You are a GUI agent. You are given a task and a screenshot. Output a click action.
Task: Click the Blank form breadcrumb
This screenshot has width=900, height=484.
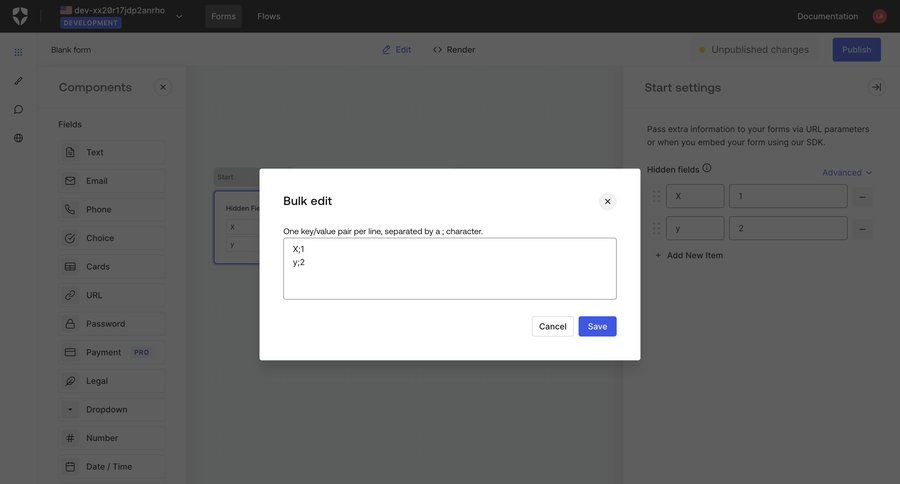click(71, 49)
